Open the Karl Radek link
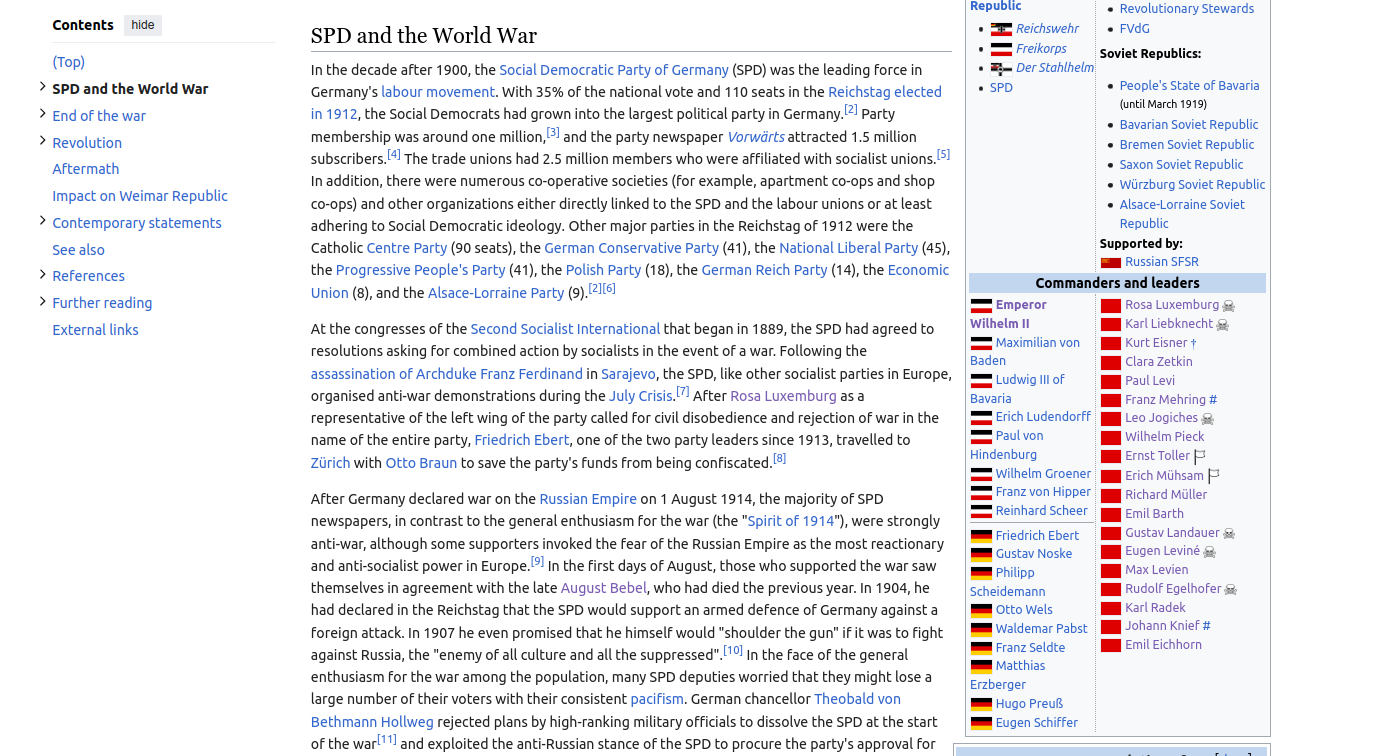The image size is (1373, 756). tap(1155, 608)
